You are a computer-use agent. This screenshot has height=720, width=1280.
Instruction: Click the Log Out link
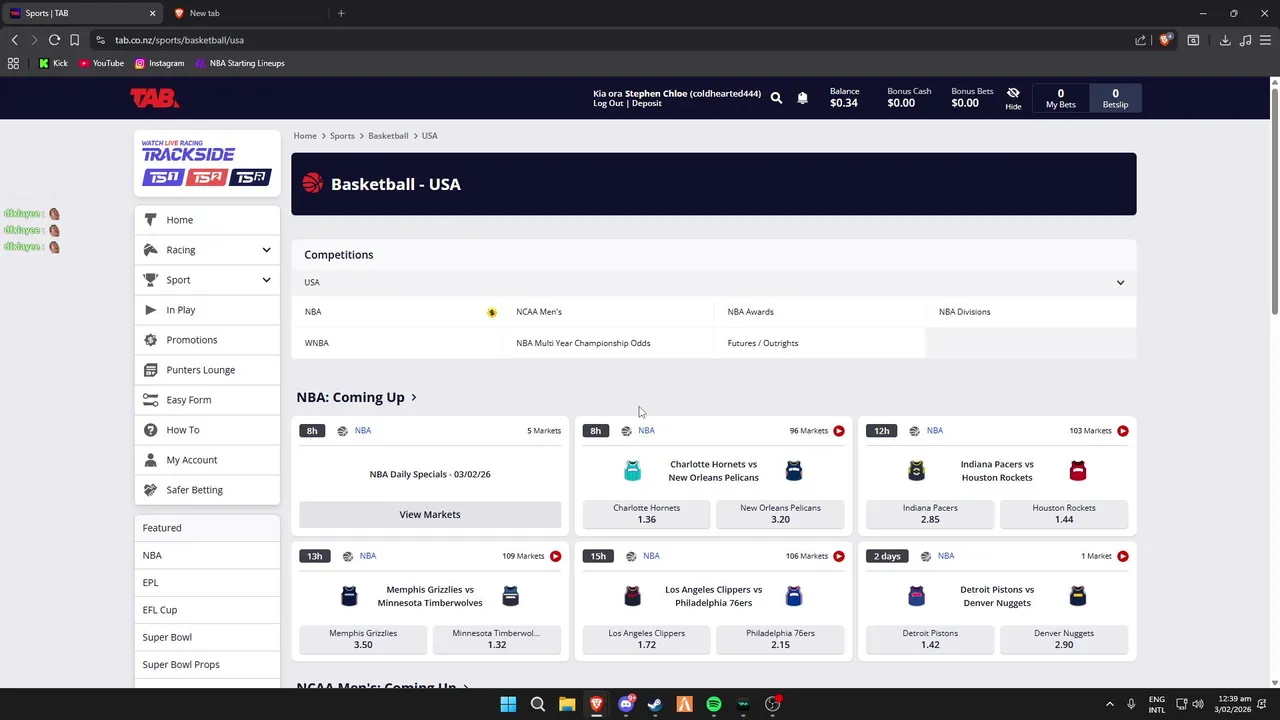pyautogui.click(x=608, y=104)
